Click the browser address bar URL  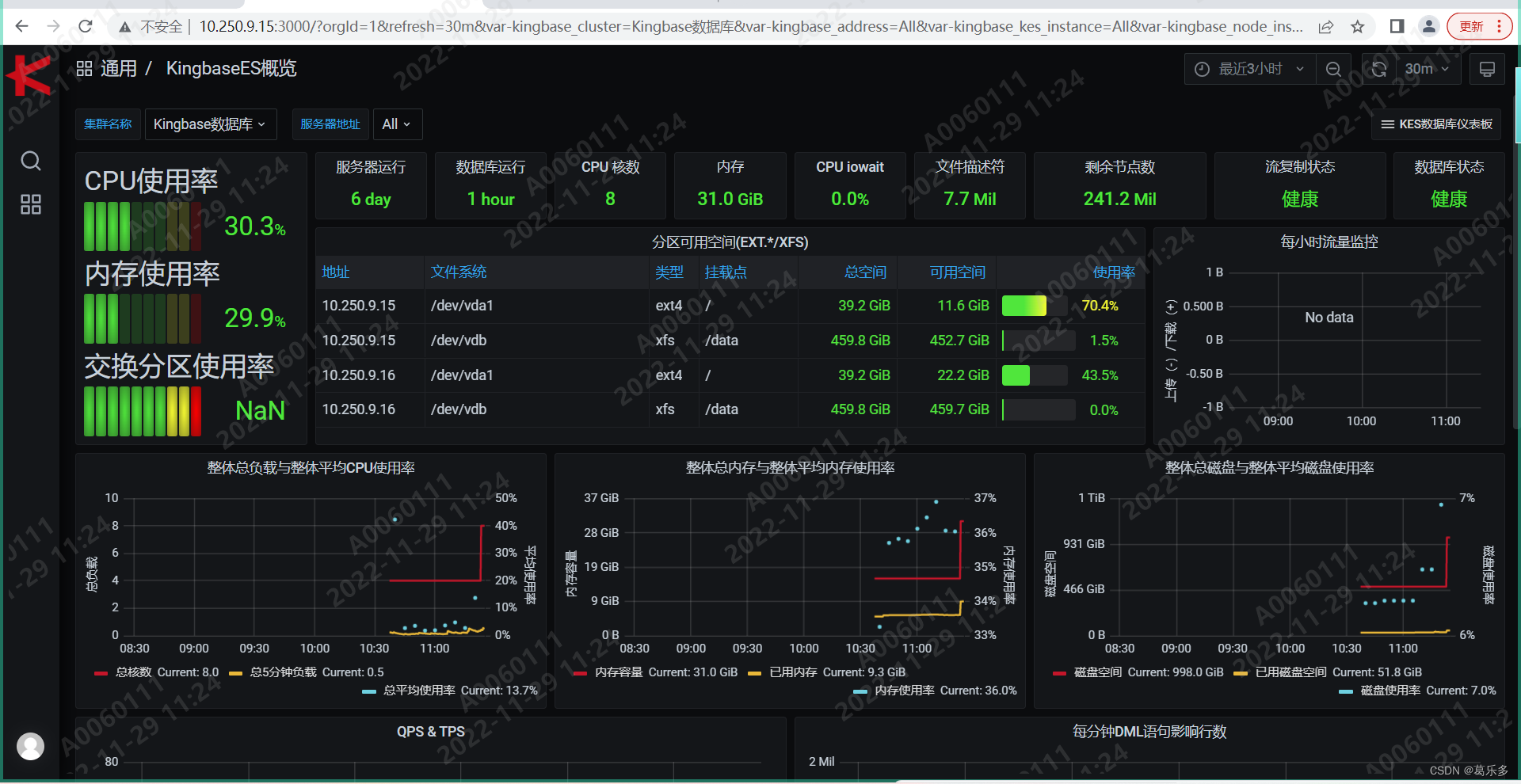[751, 27]
